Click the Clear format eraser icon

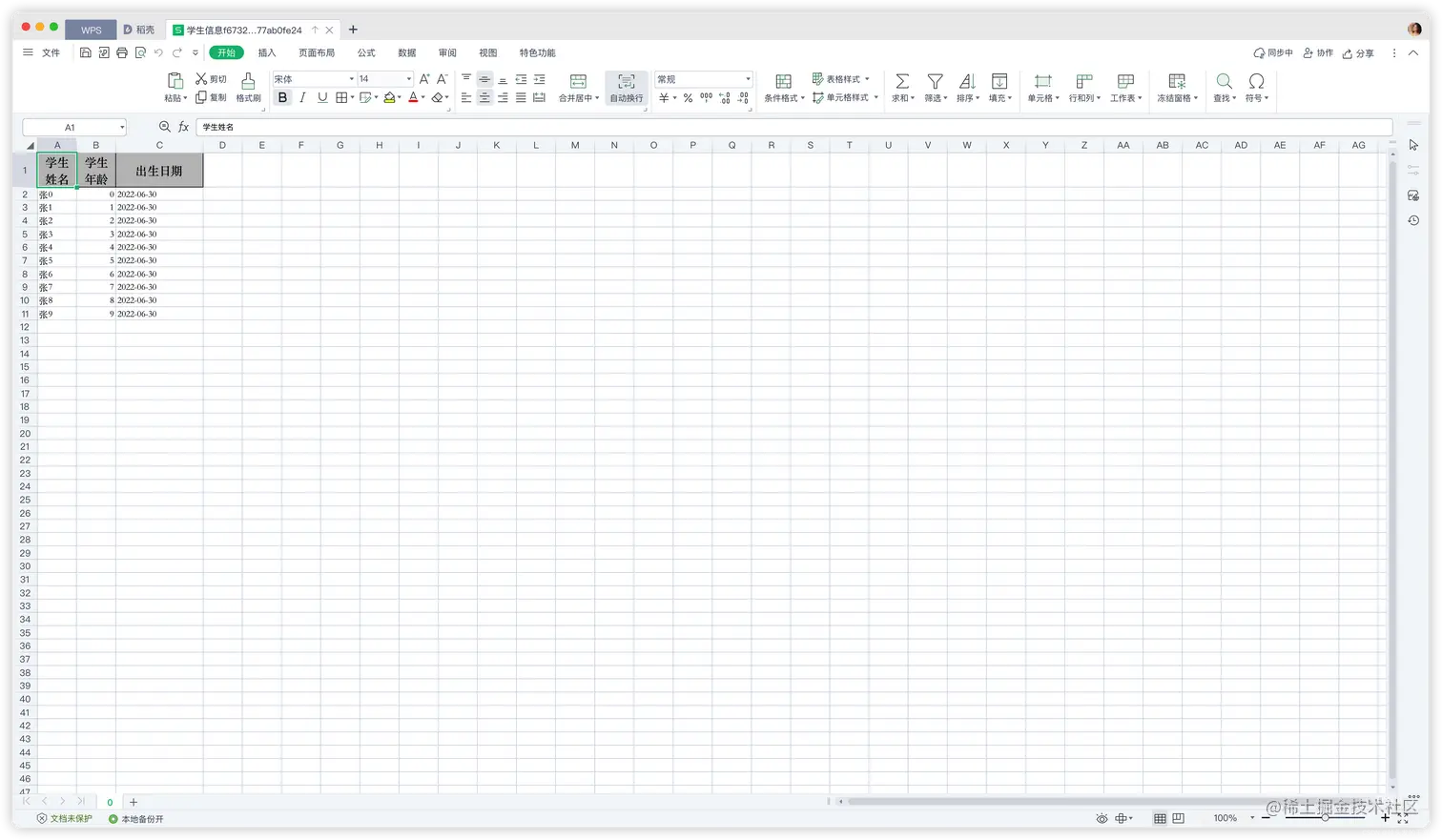point(437,97)
